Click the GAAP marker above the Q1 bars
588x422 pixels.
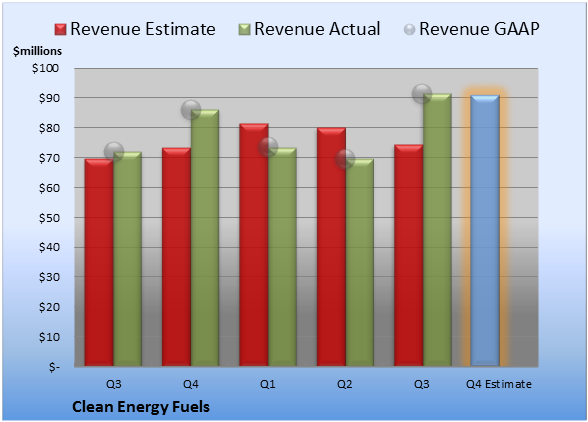pos(268,147)
